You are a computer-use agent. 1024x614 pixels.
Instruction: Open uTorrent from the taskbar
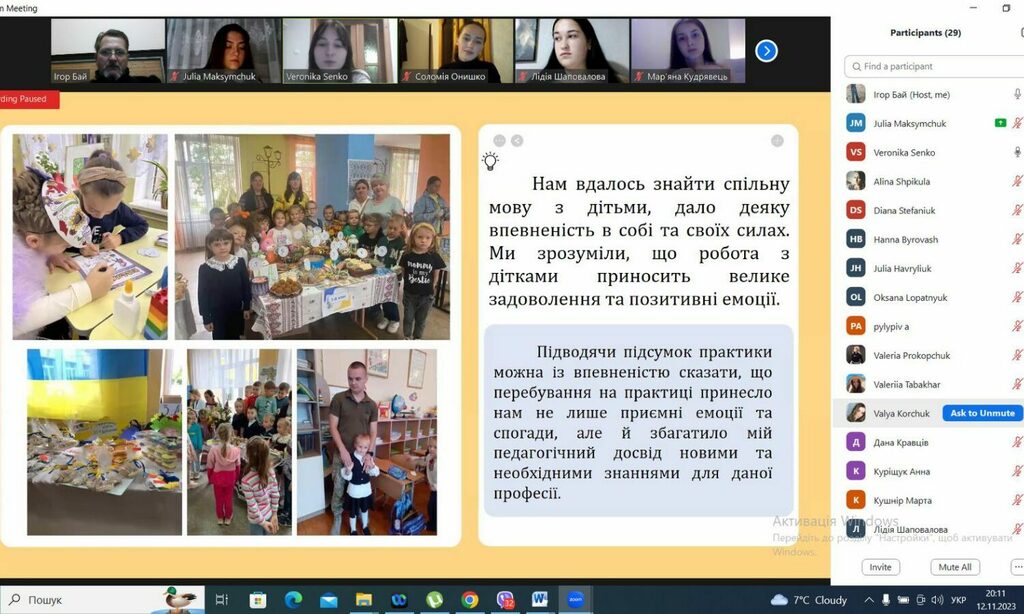pos(434,600)
